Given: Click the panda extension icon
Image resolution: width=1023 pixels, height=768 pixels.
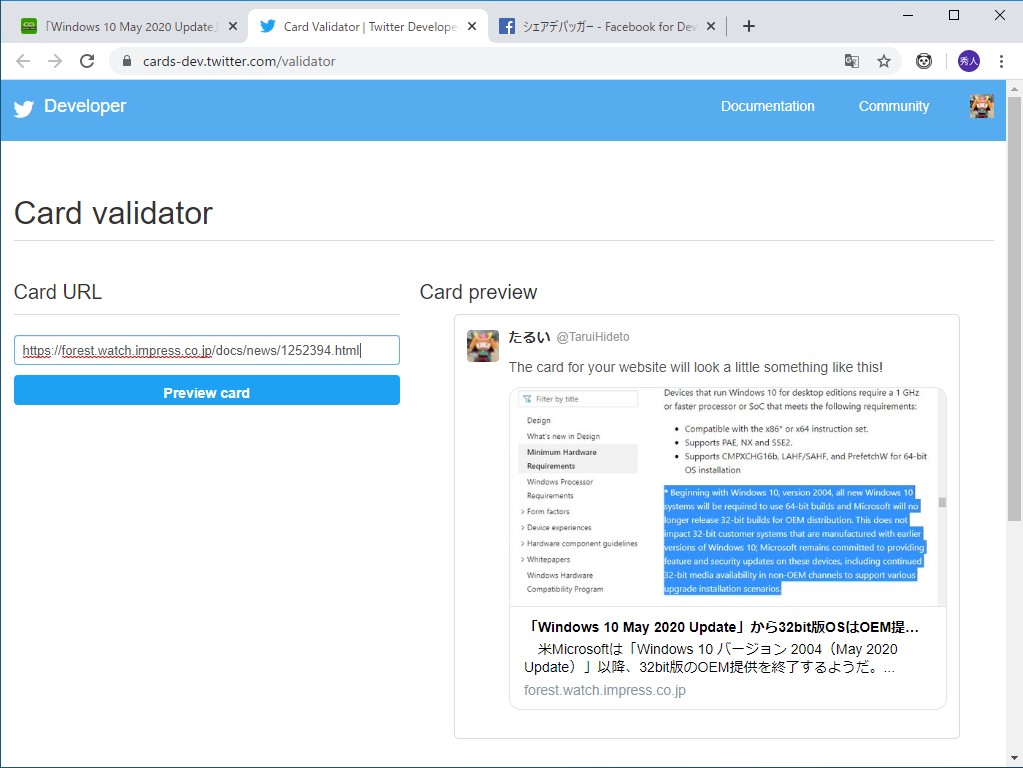Looking at the screenshot, I should point(923,61).
